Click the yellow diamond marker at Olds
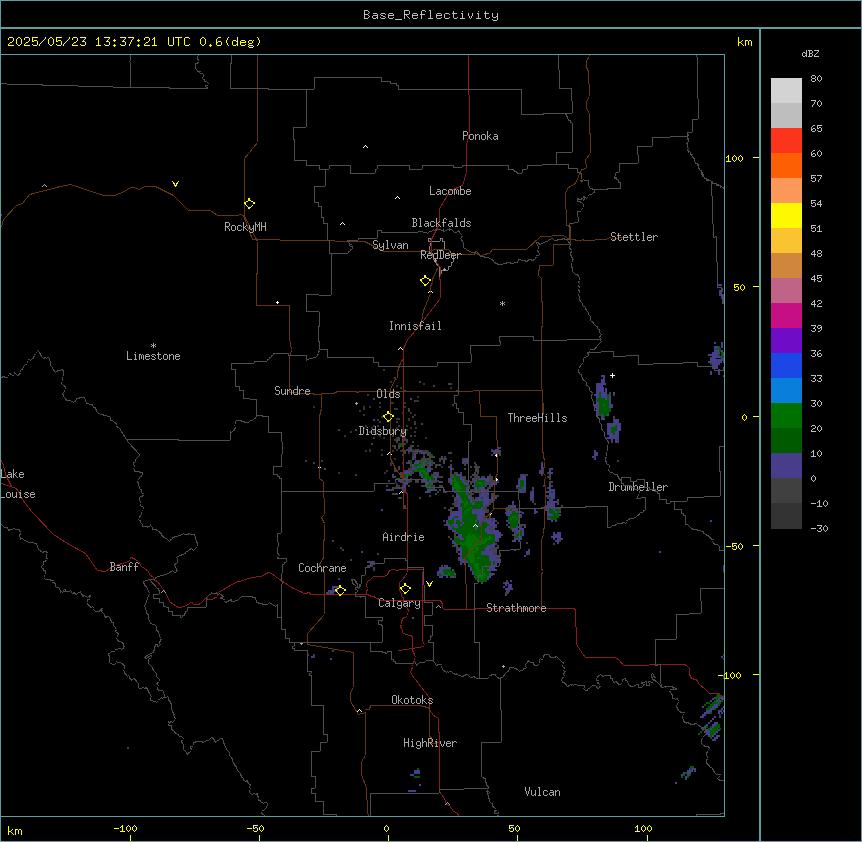 tap(388, 417)
